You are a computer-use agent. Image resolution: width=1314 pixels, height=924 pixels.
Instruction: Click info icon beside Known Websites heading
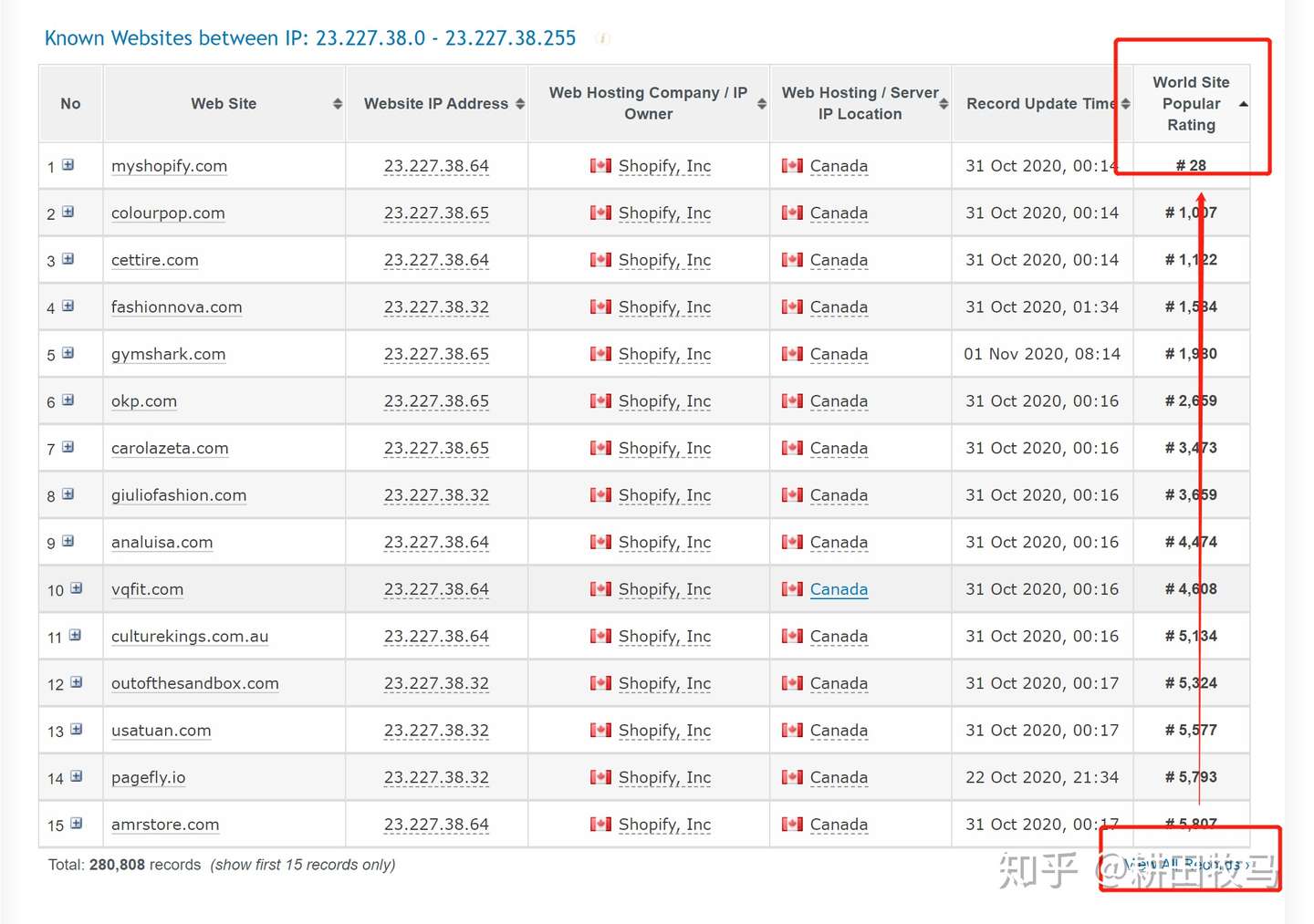[602, 38]
